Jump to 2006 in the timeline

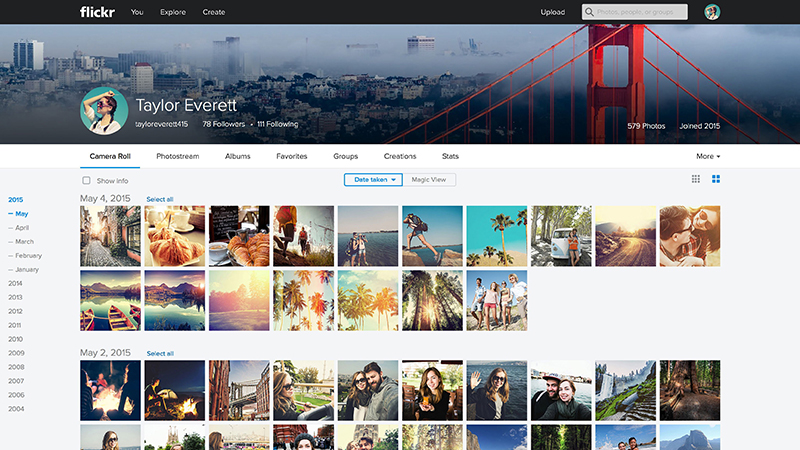[x=16, y=395]
